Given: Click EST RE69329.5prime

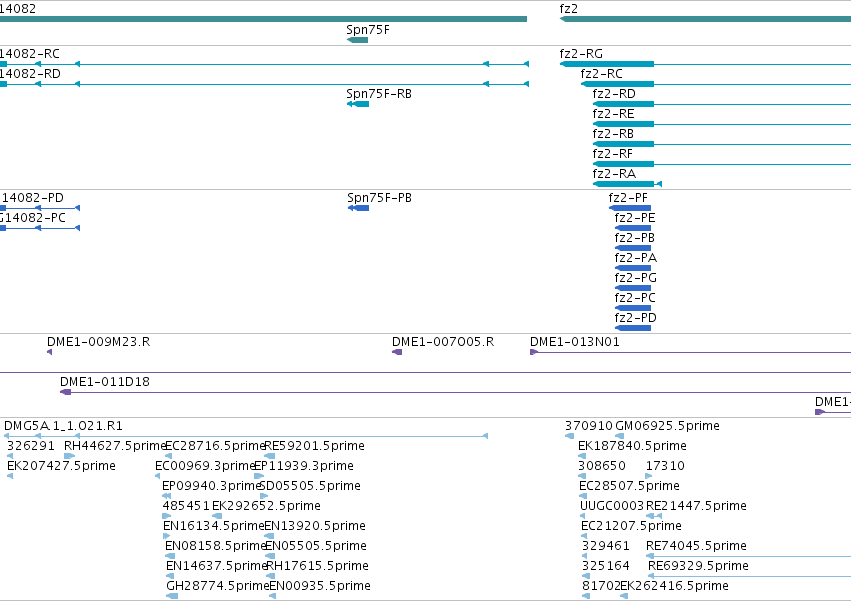Looking at the screenshot, I should pos(698,566).
